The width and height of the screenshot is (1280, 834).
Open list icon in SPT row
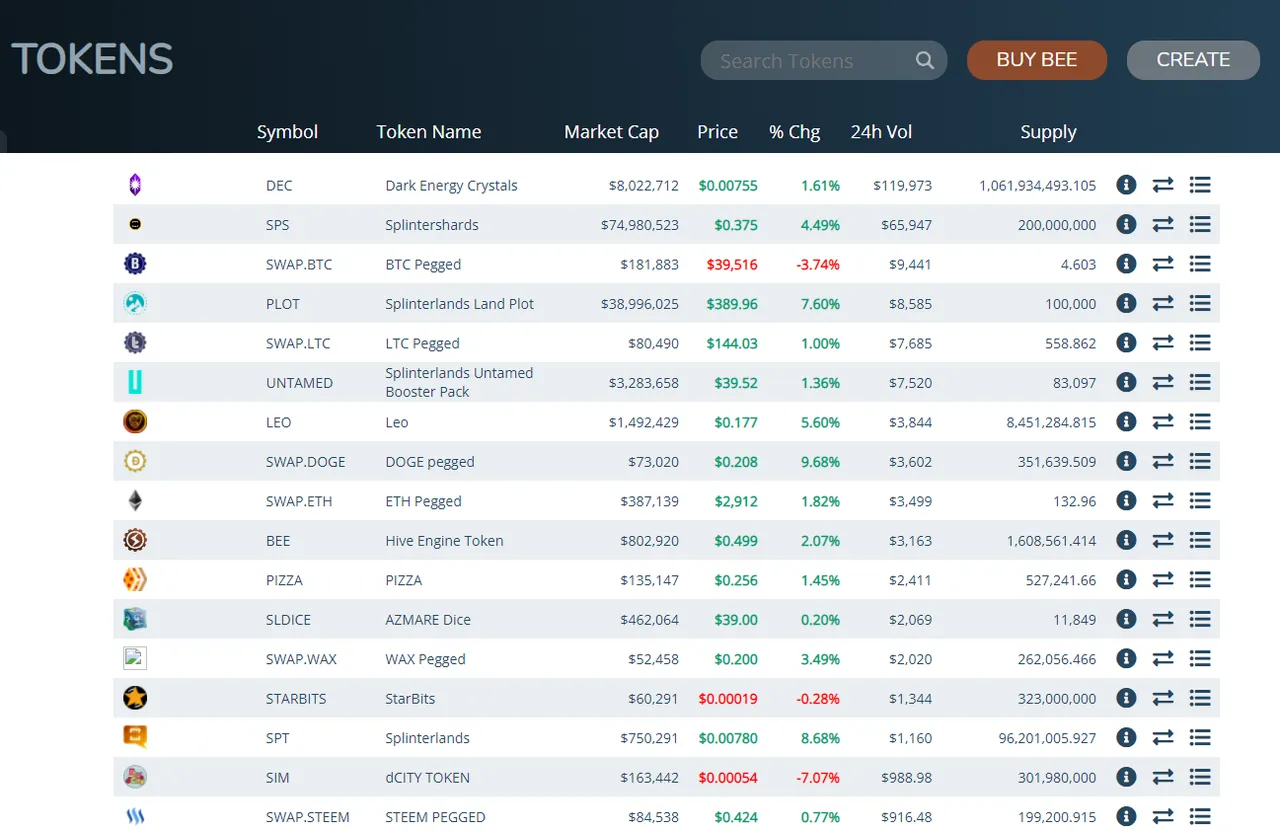point(1200,738)
